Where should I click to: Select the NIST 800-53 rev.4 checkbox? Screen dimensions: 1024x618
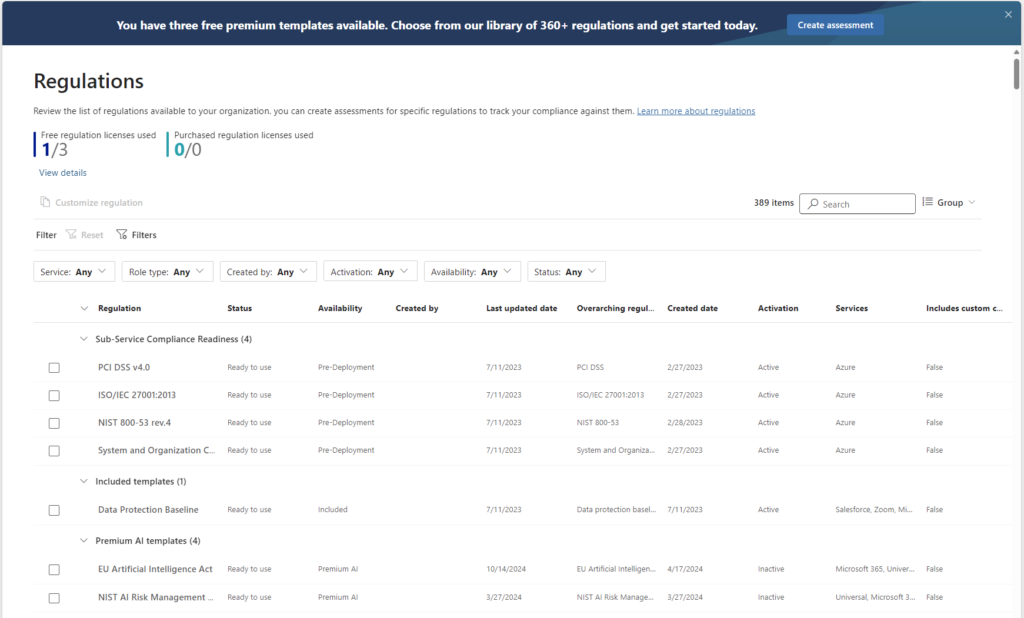[54, 423]
